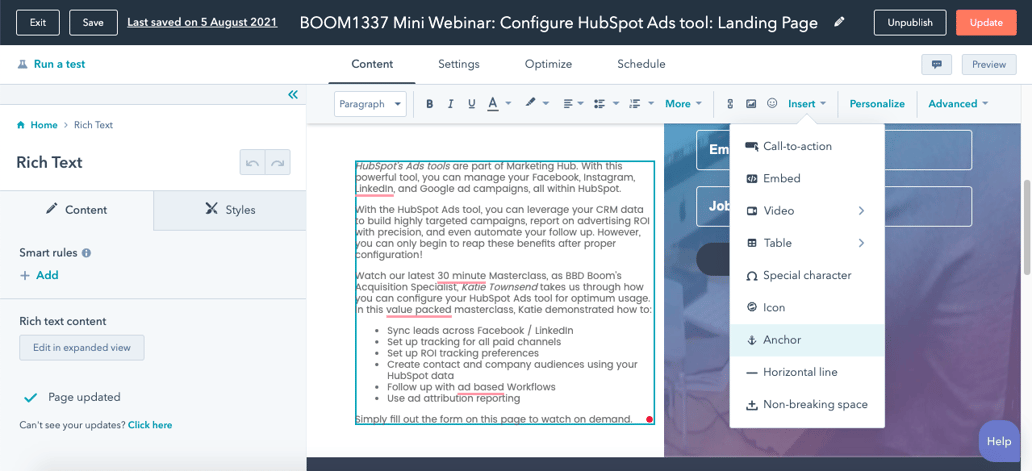This screenshot has width=1032, height=471.
Task: Click Edit in expanded view button
Action: [x=82, y=348]
